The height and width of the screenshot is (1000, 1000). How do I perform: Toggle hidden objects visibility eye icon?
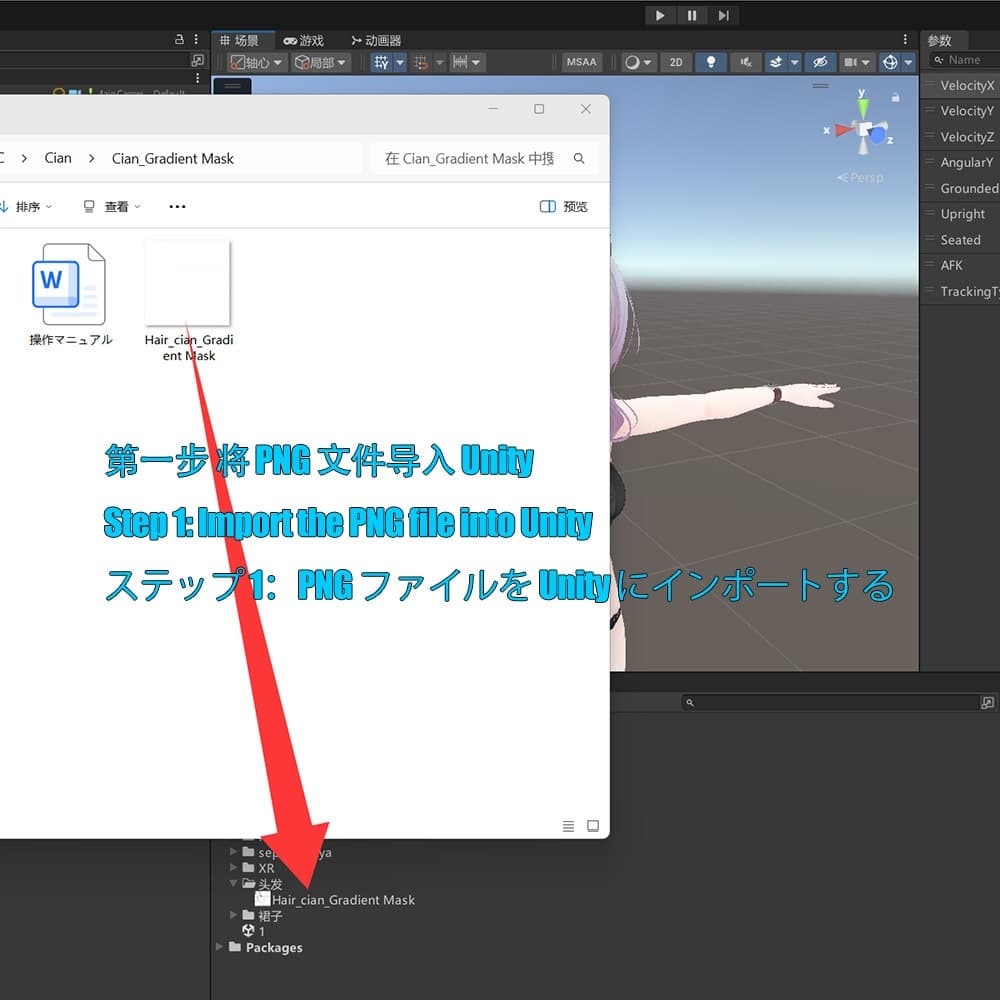click(820, 62)
